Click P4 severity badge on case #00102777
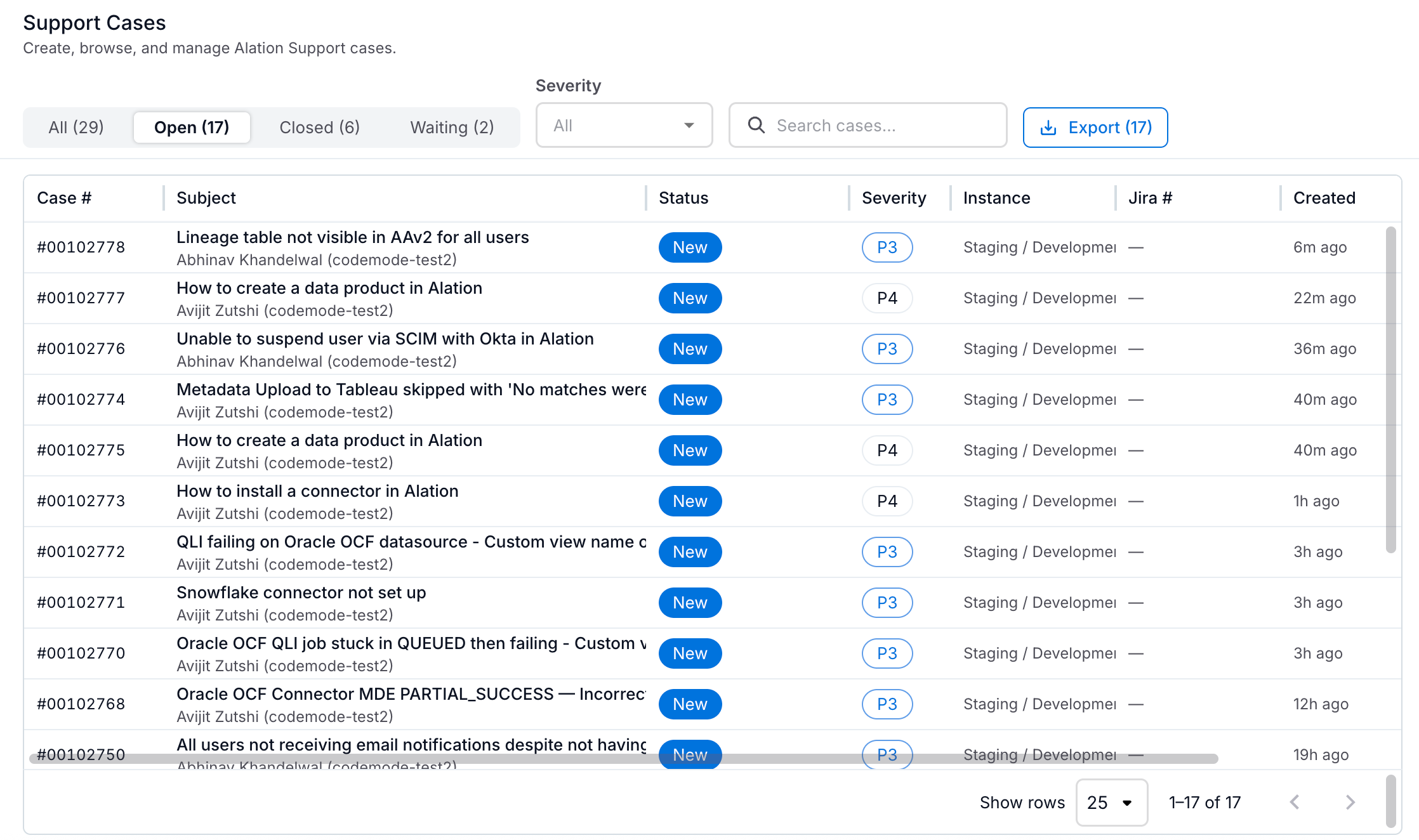This screenshot has height=840, width=1419. [x=887, y=298]
